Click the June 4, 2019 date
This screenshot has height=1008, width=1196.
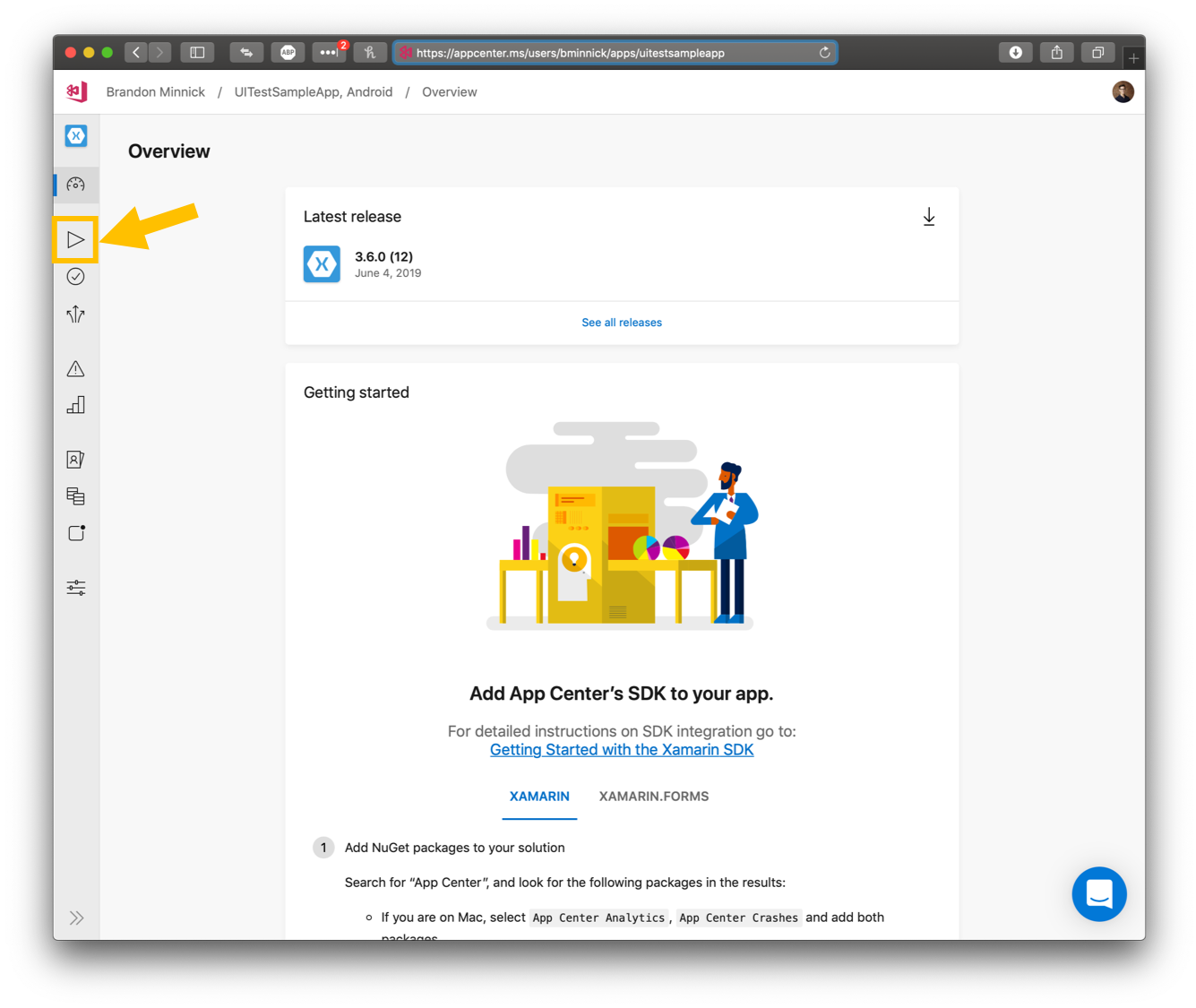[388, 273]
